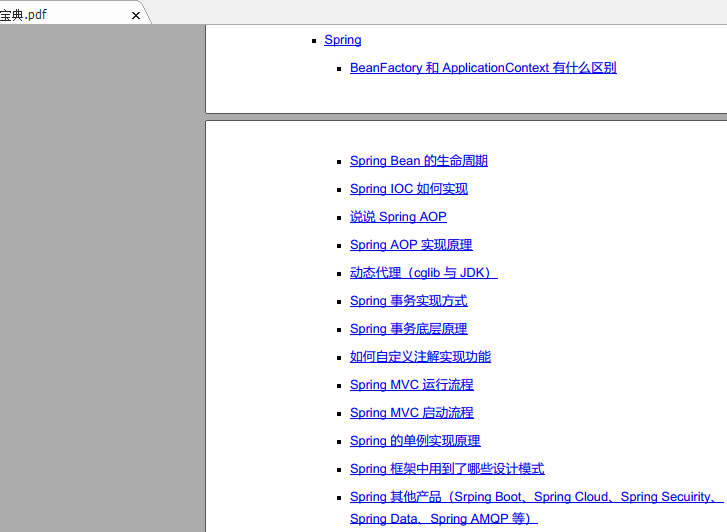Open Spring IOC 如何实现 link
This screenshot has height=532, width=727.
409,189
